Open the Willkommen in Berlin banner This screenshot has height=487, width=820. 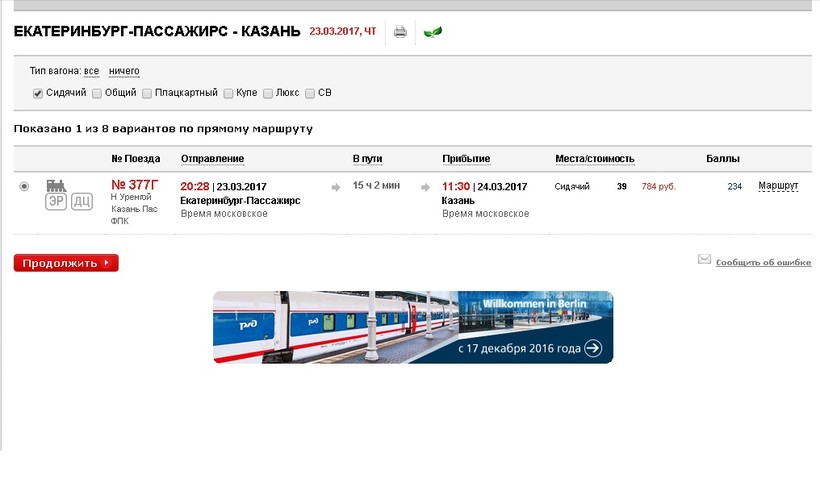coord(412,327)
